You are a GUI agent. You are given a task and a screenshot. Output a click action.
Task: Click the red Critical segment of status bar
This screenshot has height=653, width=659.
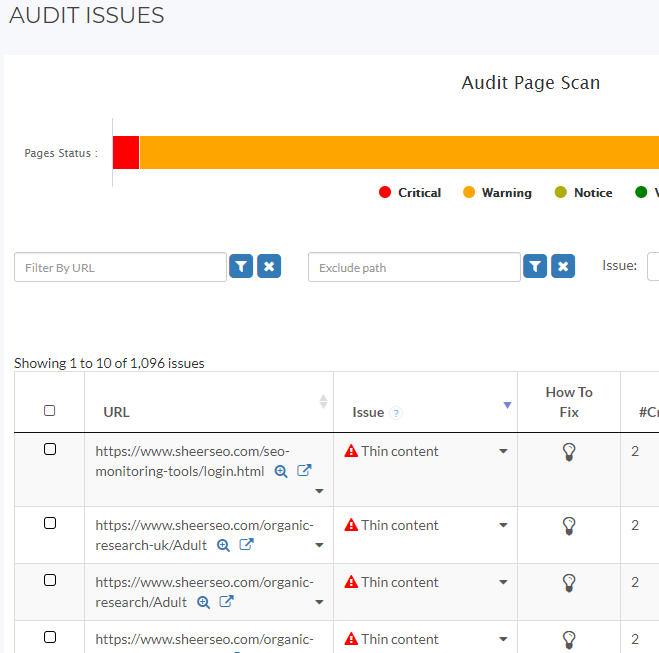[x=126, y=153]
